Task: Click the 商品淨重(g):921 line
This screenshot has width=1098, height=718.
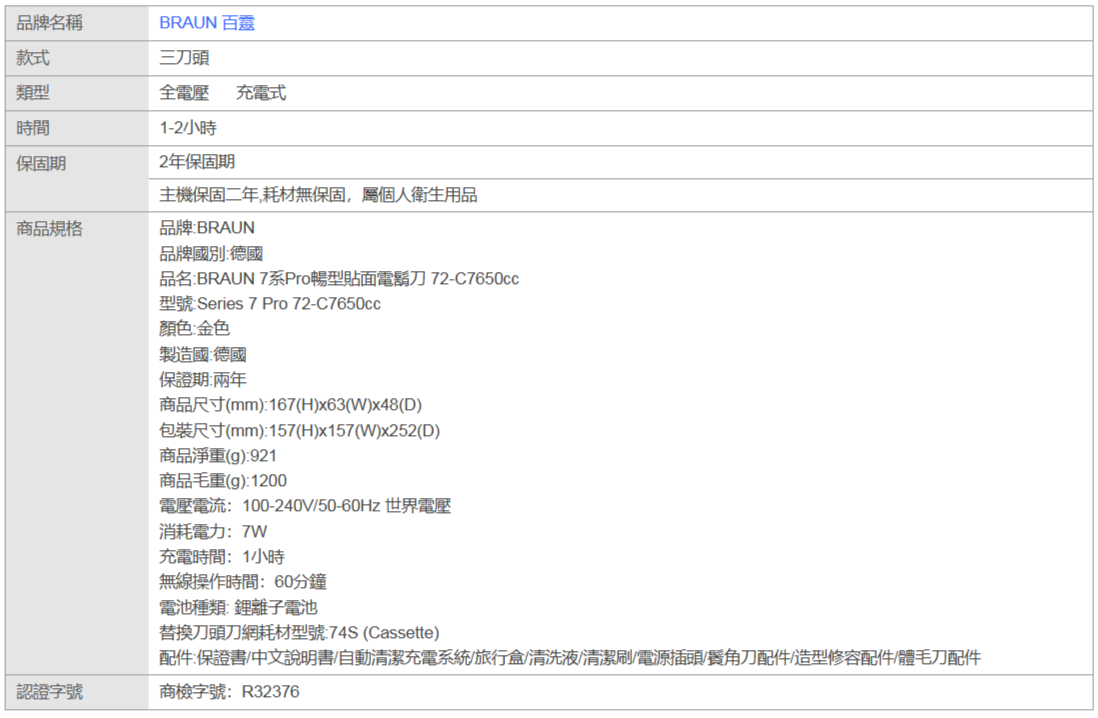Action: pyautogui.click(x=218, y=456)
